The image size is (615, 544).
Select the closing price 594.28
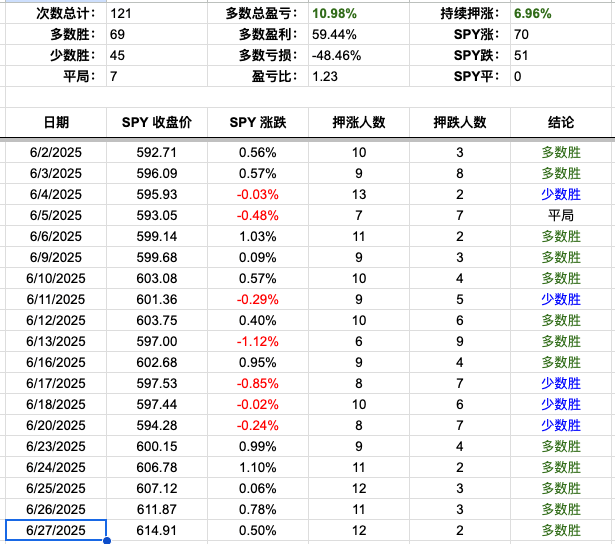tap(157, 426)
